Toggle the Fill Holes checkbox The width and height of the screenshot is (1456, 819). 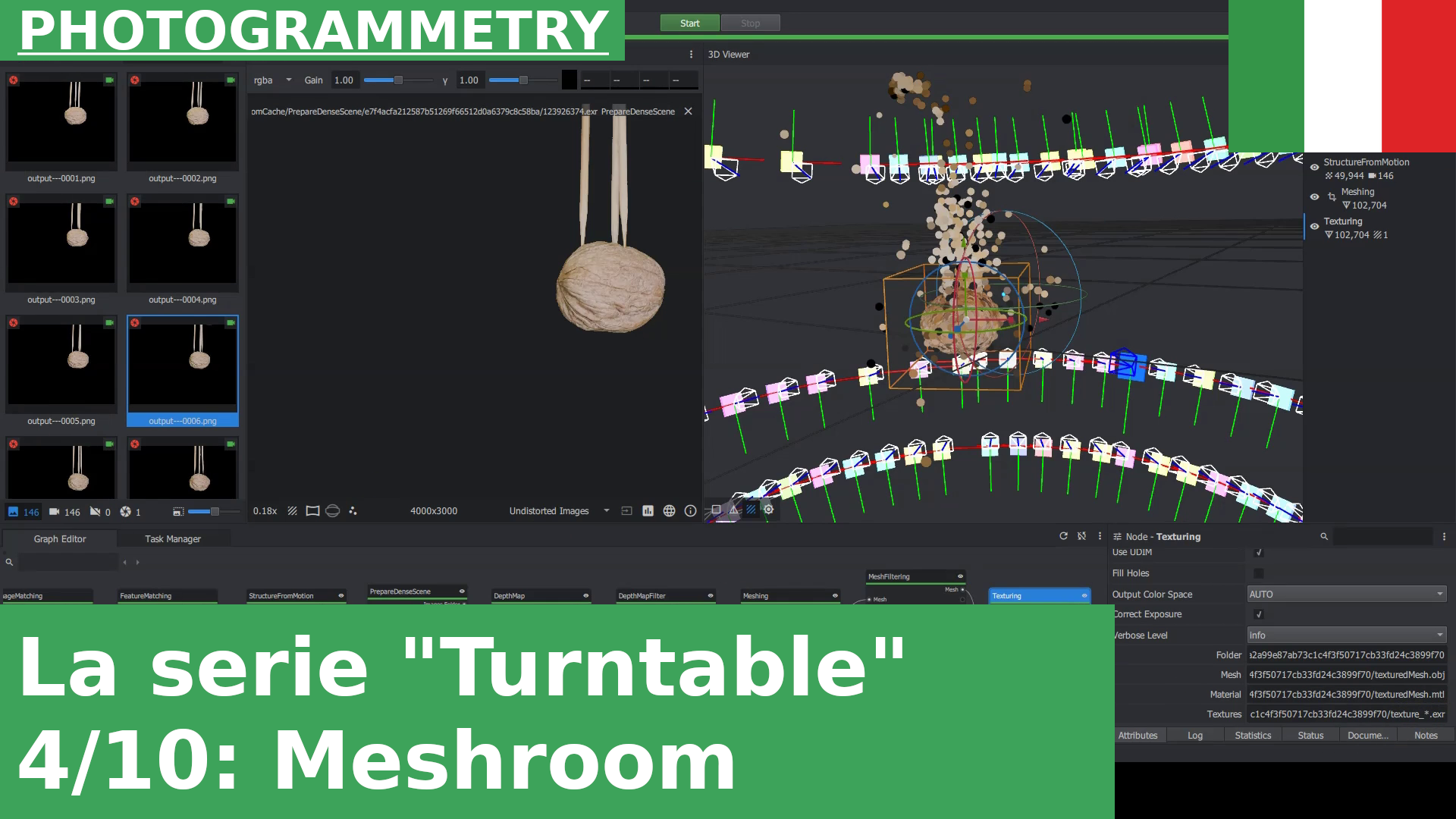coord(1259,573)
